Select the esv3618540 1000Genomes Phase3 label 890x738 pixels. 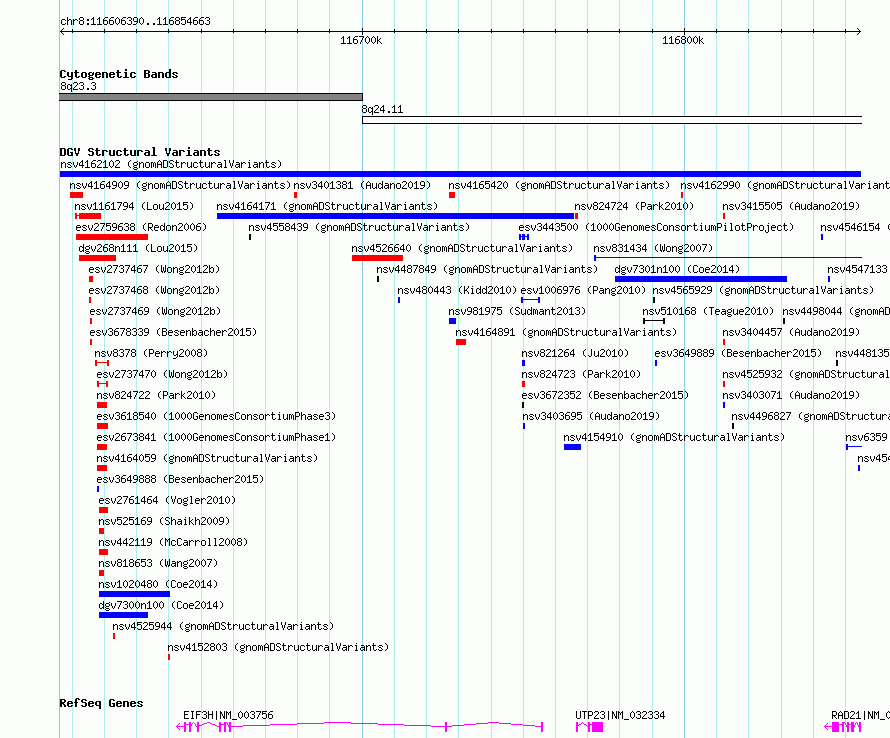click(216, 416)
